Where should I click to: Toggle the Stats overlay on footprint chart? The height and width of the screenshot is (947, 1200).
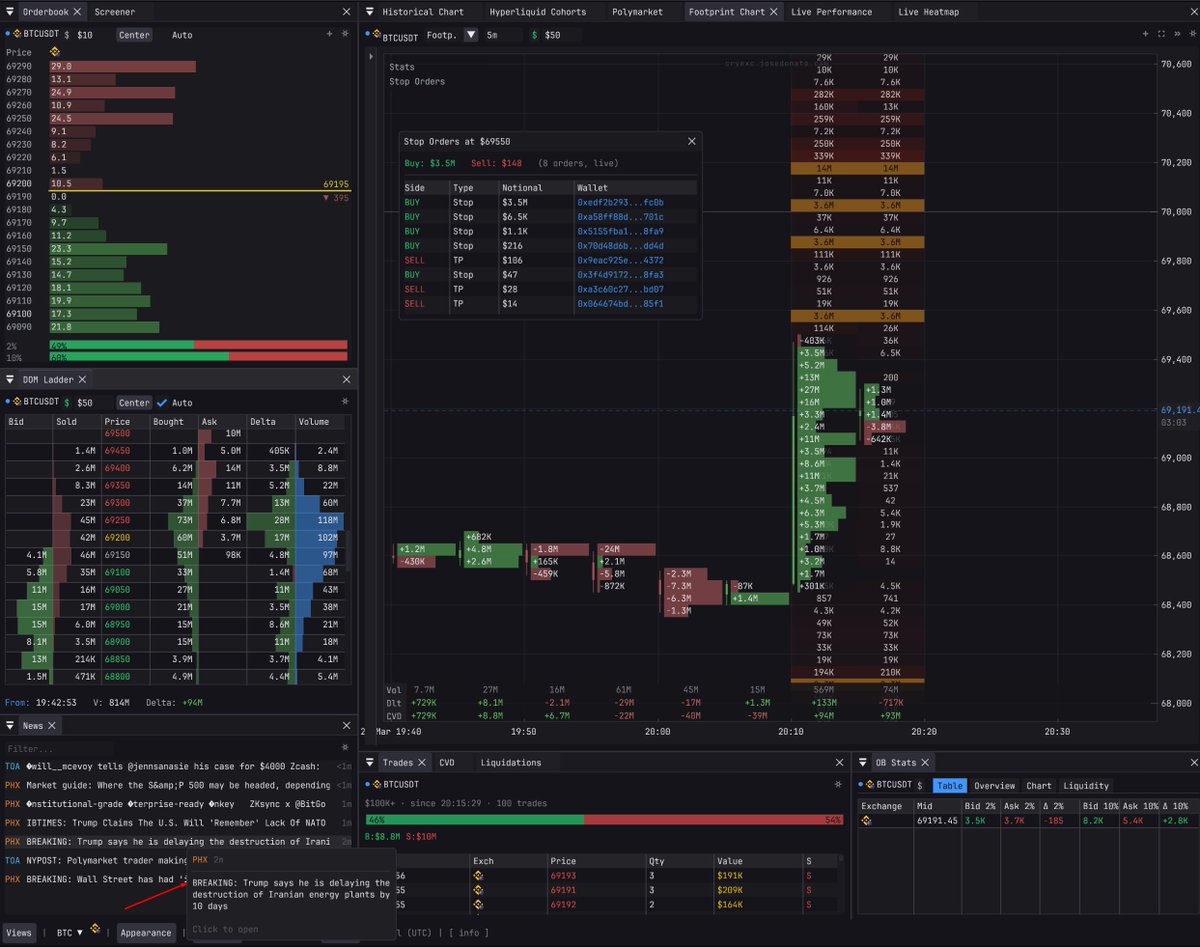pos(402,67)
